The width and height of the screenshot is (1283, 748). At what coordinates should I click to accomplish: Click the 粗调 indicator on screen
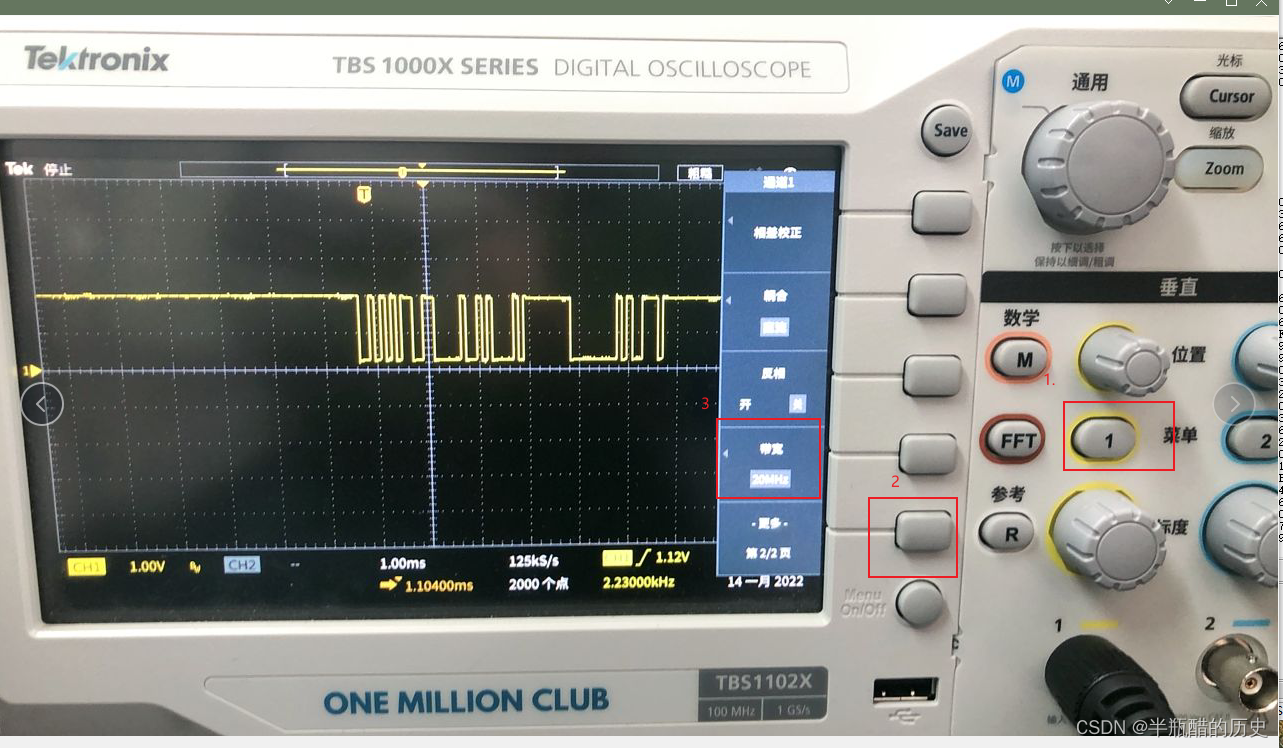(x=699, y=173)
